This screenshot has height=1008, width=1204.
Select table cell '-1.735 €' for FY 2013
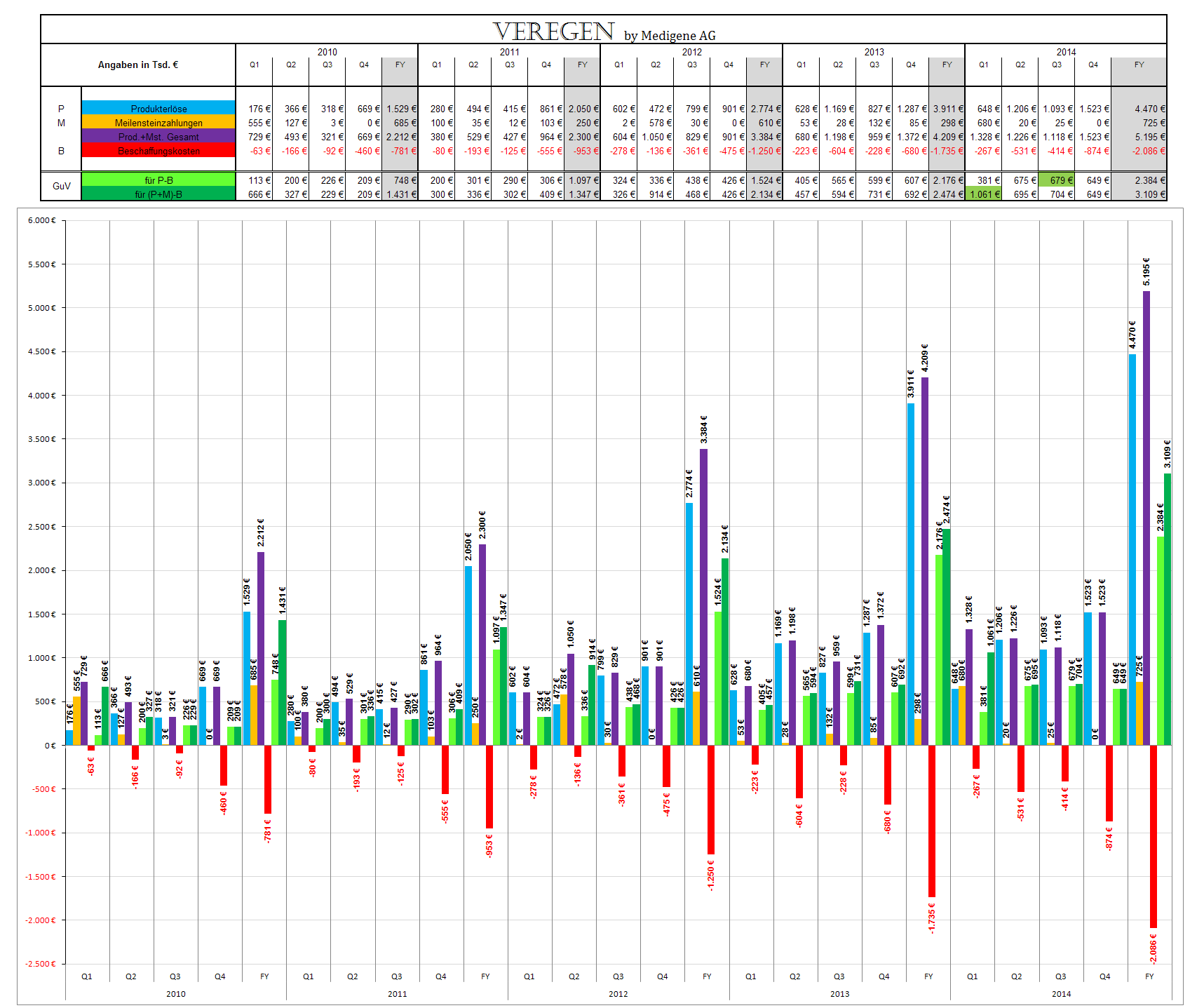pyautogui.click(x=947, y=151)
